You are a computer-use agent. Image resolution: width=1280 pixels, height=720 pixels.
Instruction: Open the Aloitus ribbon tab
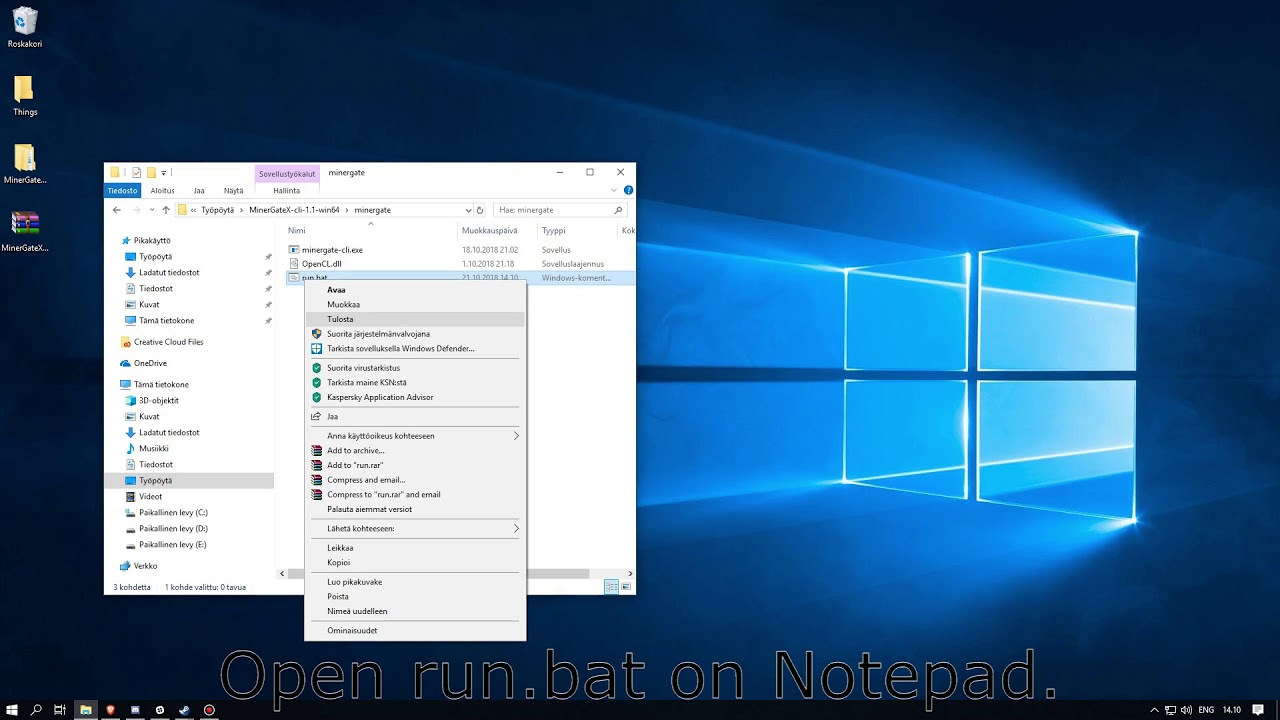tap(163, 190)
